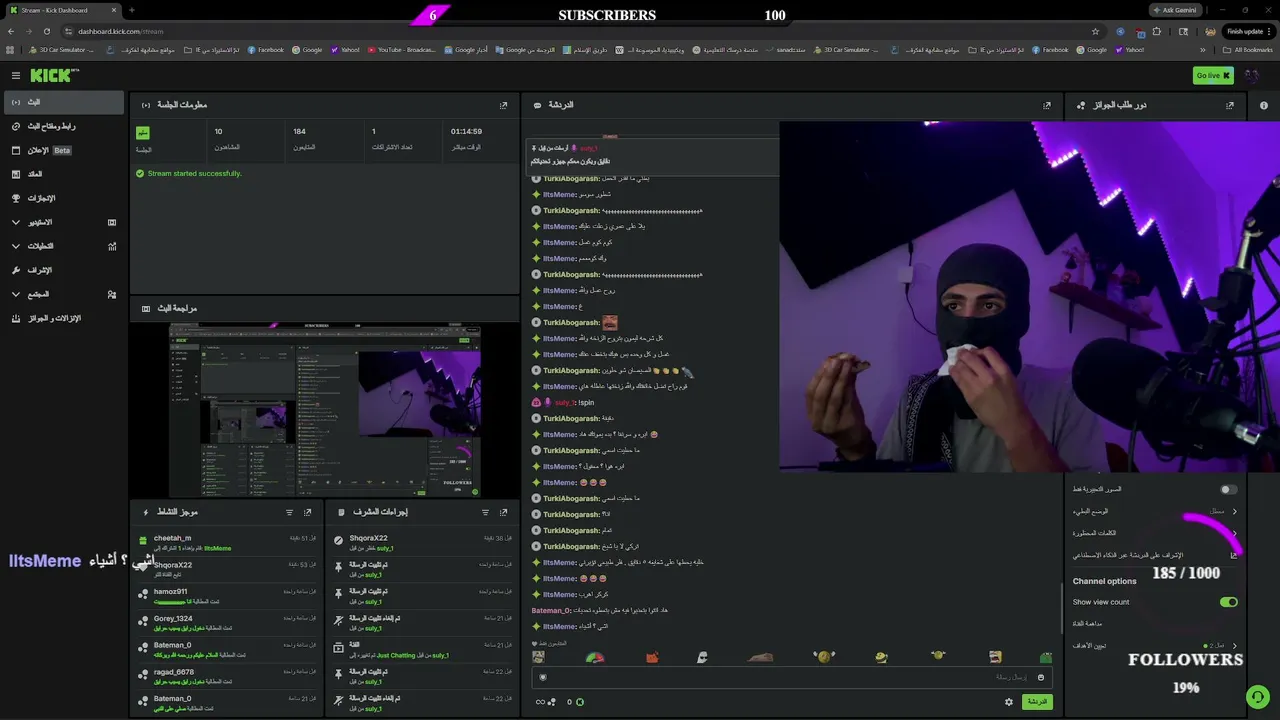Open the filter menu in موجز النشاط panel

tap(290, 512)
